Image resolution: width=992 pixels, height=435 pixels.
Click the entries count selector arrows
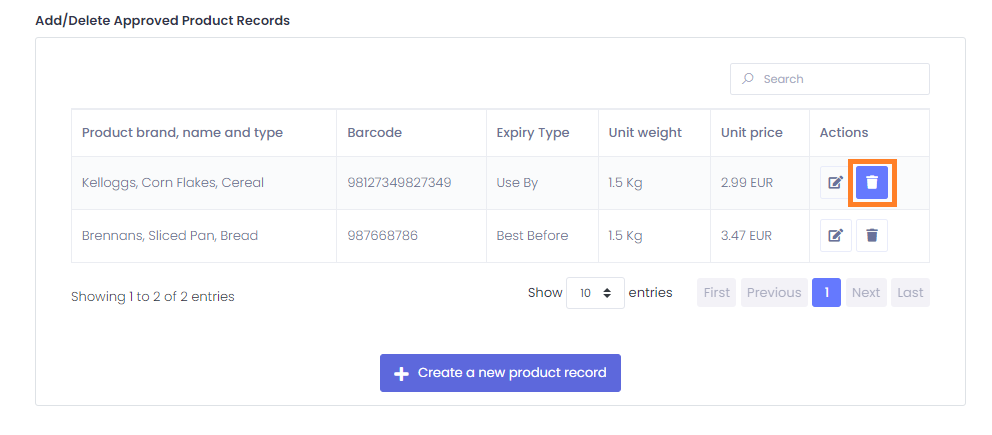(607, 293)
